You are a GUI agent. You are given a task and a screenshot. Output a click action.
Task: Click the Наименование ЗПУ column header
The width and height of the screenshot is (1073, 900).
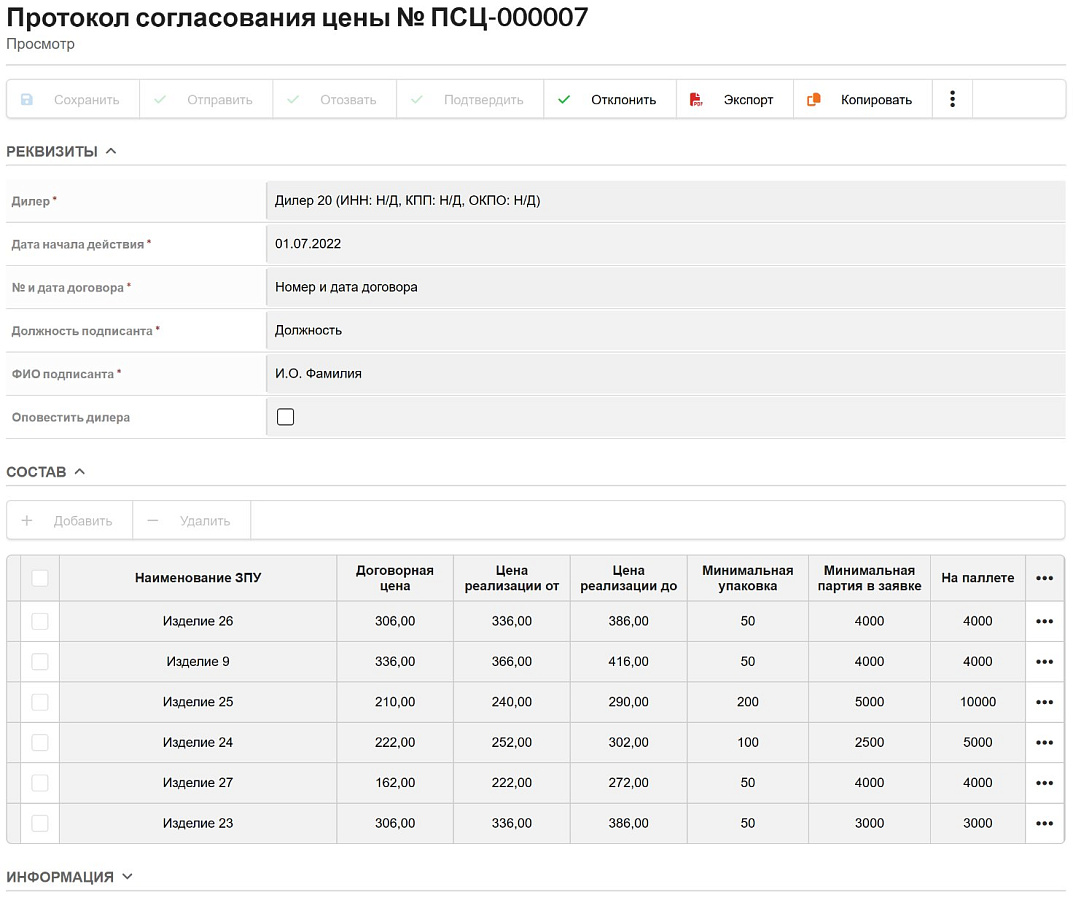198,578
